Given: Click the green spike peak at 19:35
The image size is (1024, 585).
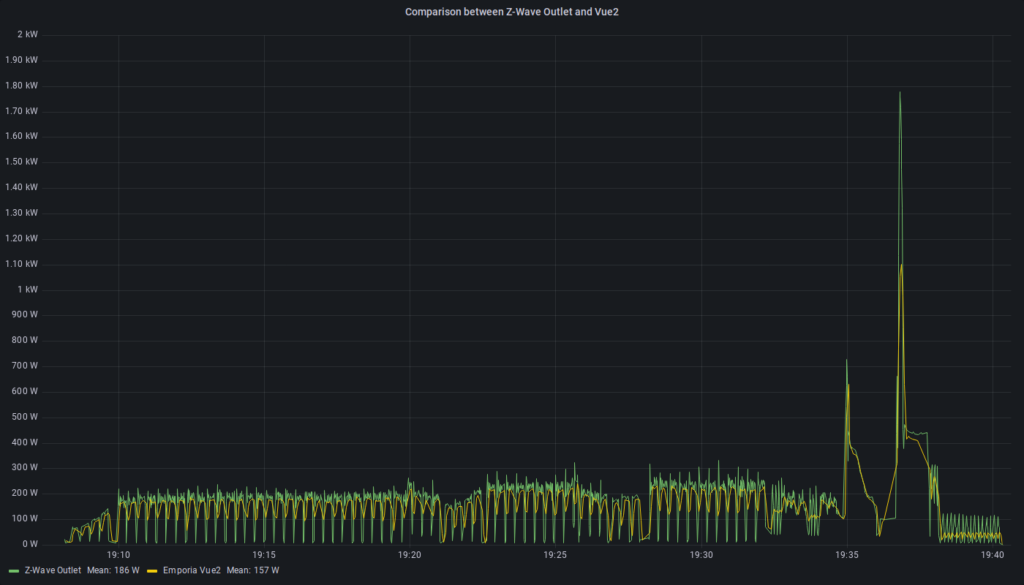Looking at the screenshot, I should (846, 360).
